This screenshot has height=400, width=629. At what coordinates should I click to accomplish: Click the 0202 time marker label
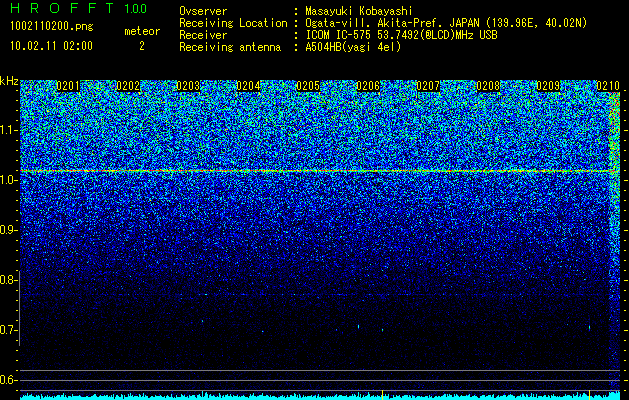[x=128, y=86]
